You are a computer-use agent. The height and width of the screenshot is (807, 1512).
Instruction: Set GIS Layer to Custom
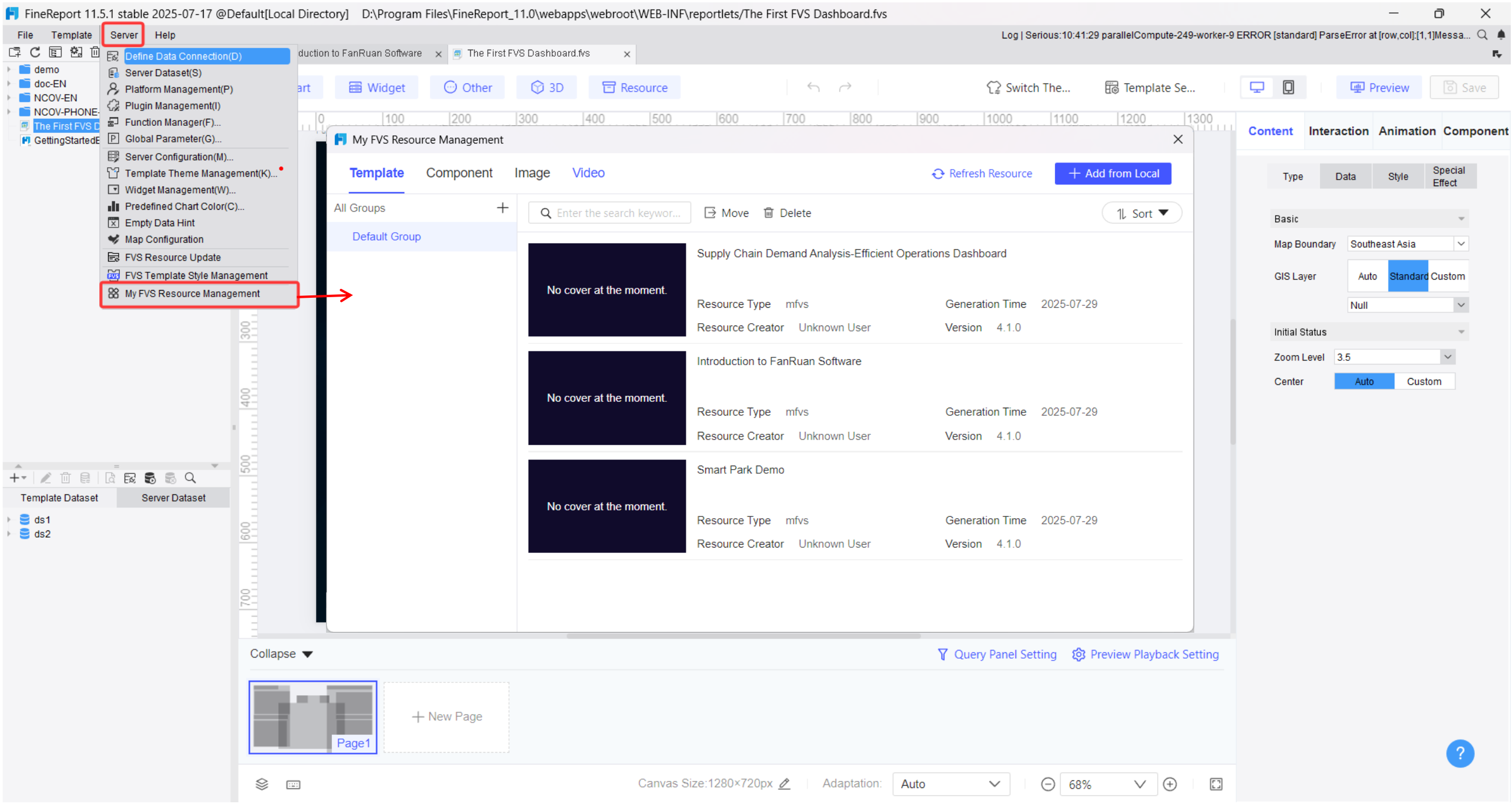tap(1448, 276)
